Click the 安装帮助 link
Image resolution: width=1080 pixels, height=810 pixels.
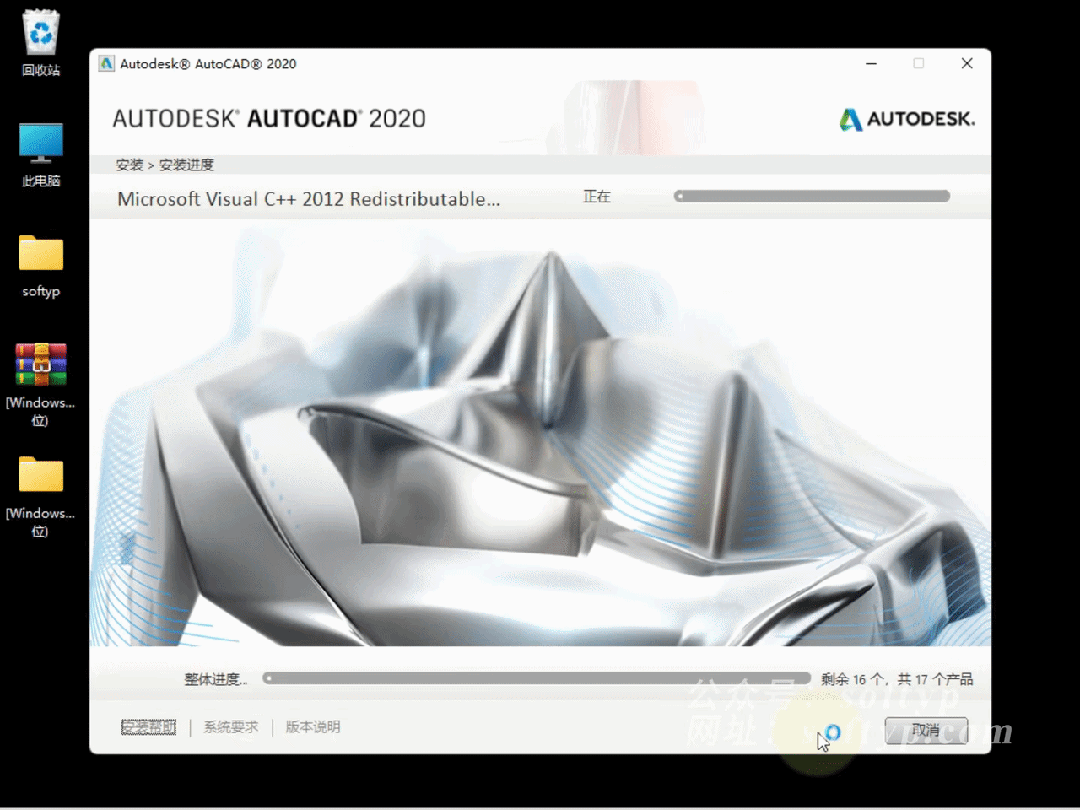[x=148, y=727]
